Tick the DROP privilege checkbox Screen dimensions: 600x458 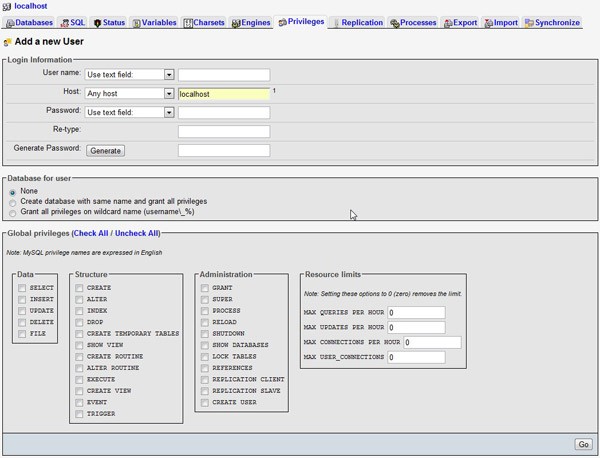(x=79, y=322)
